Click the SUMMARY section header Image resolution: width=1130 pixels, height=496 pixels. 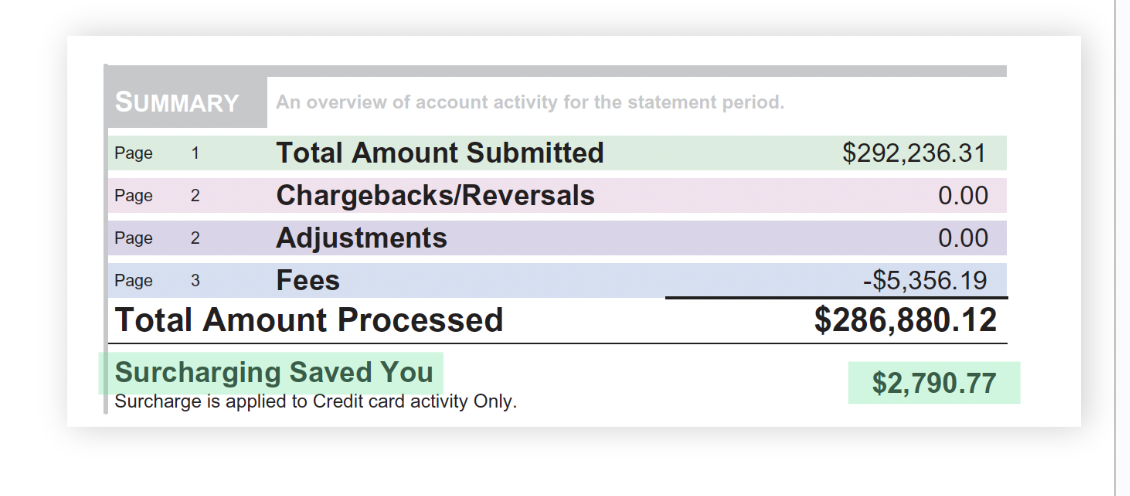tap(177, 102)
